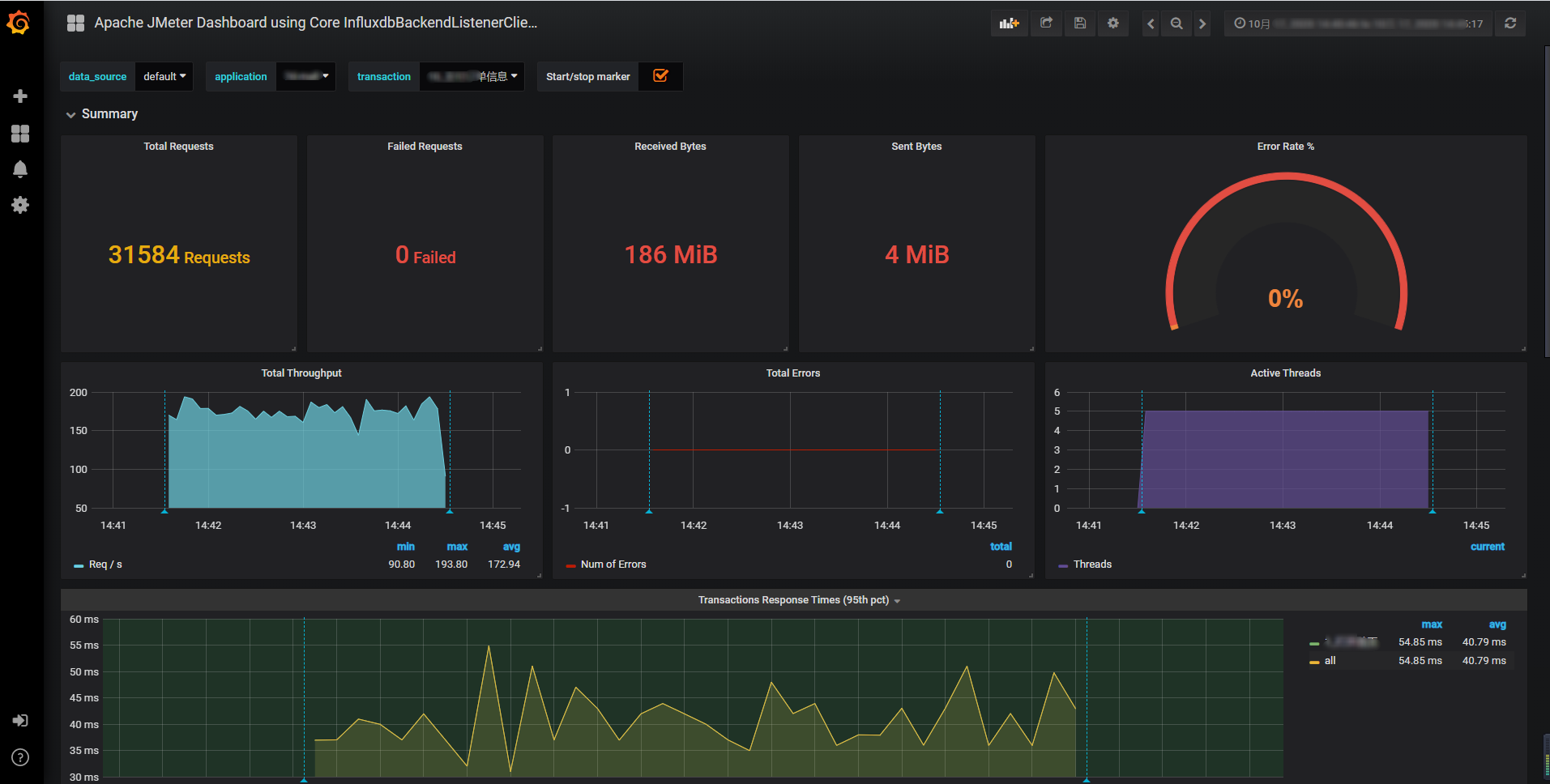
Task: Collapse the Summary row
Action: click(x=102, y=114)
